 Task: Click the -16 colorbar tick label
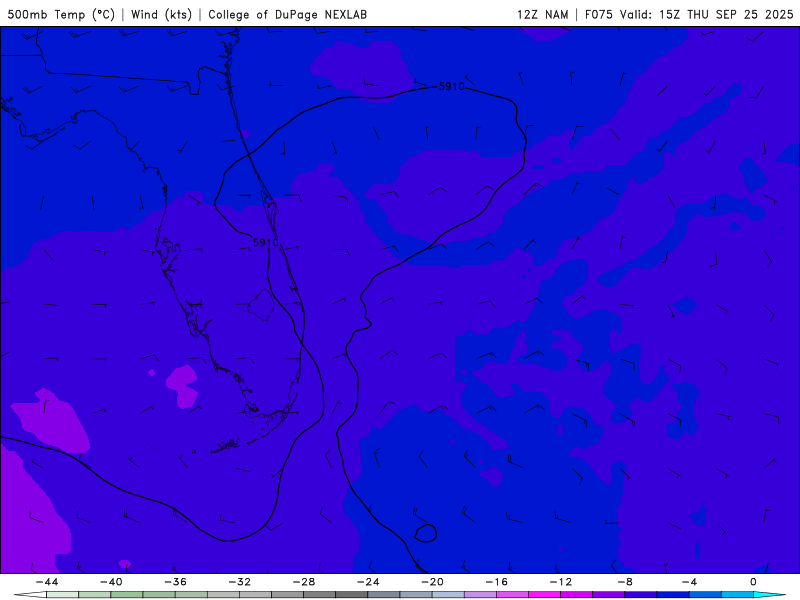(497, 582)
